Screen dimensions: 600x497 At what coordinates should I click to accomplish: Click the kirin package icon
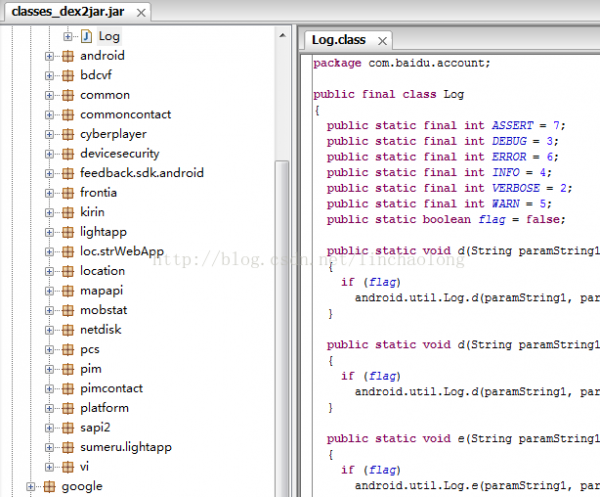68,212
